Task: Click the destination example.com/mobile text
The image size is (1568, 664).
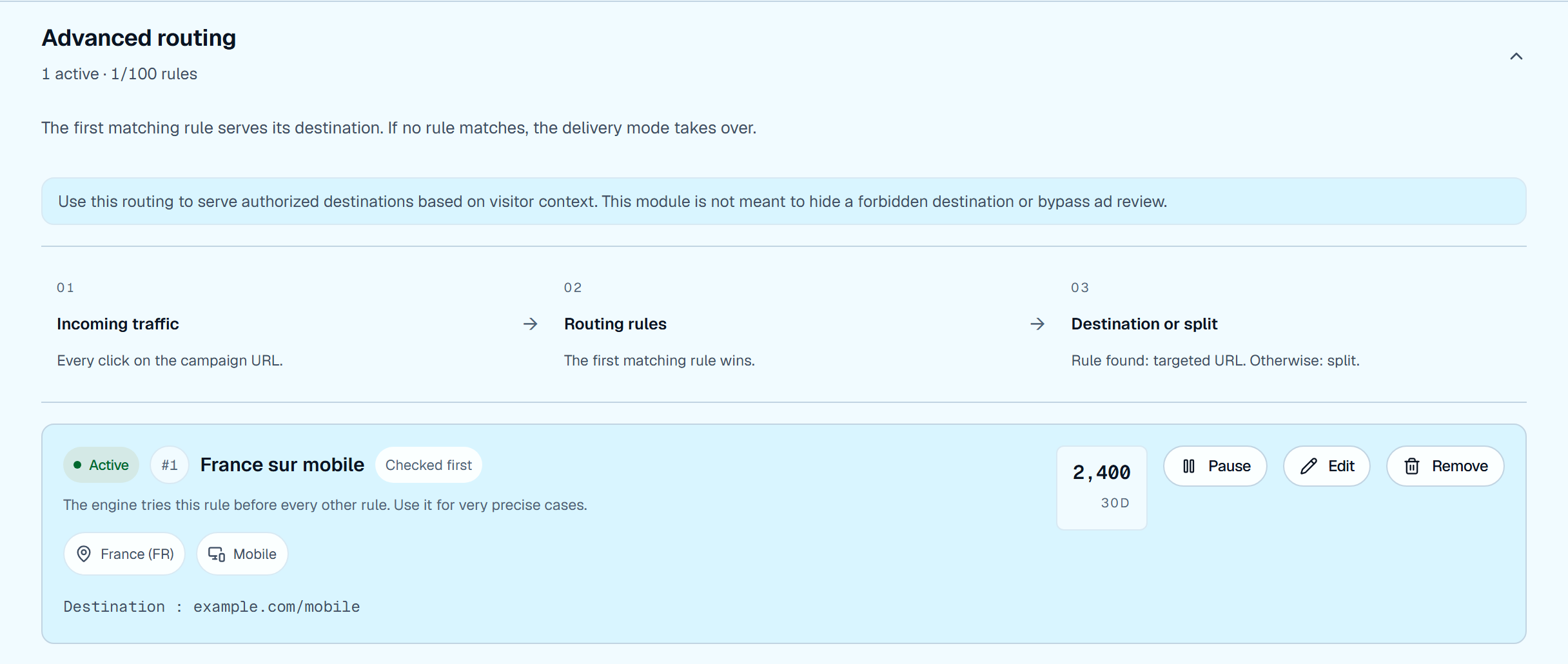Action: click(277, 607)
